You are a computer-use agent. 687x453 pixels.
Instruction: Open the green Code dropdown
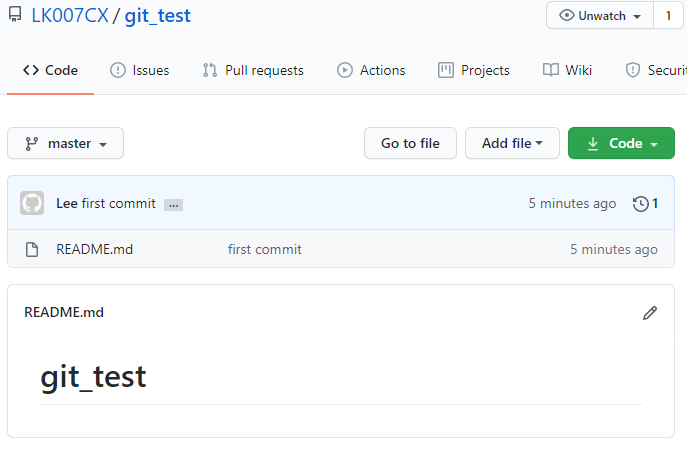[x=621, y=143]
